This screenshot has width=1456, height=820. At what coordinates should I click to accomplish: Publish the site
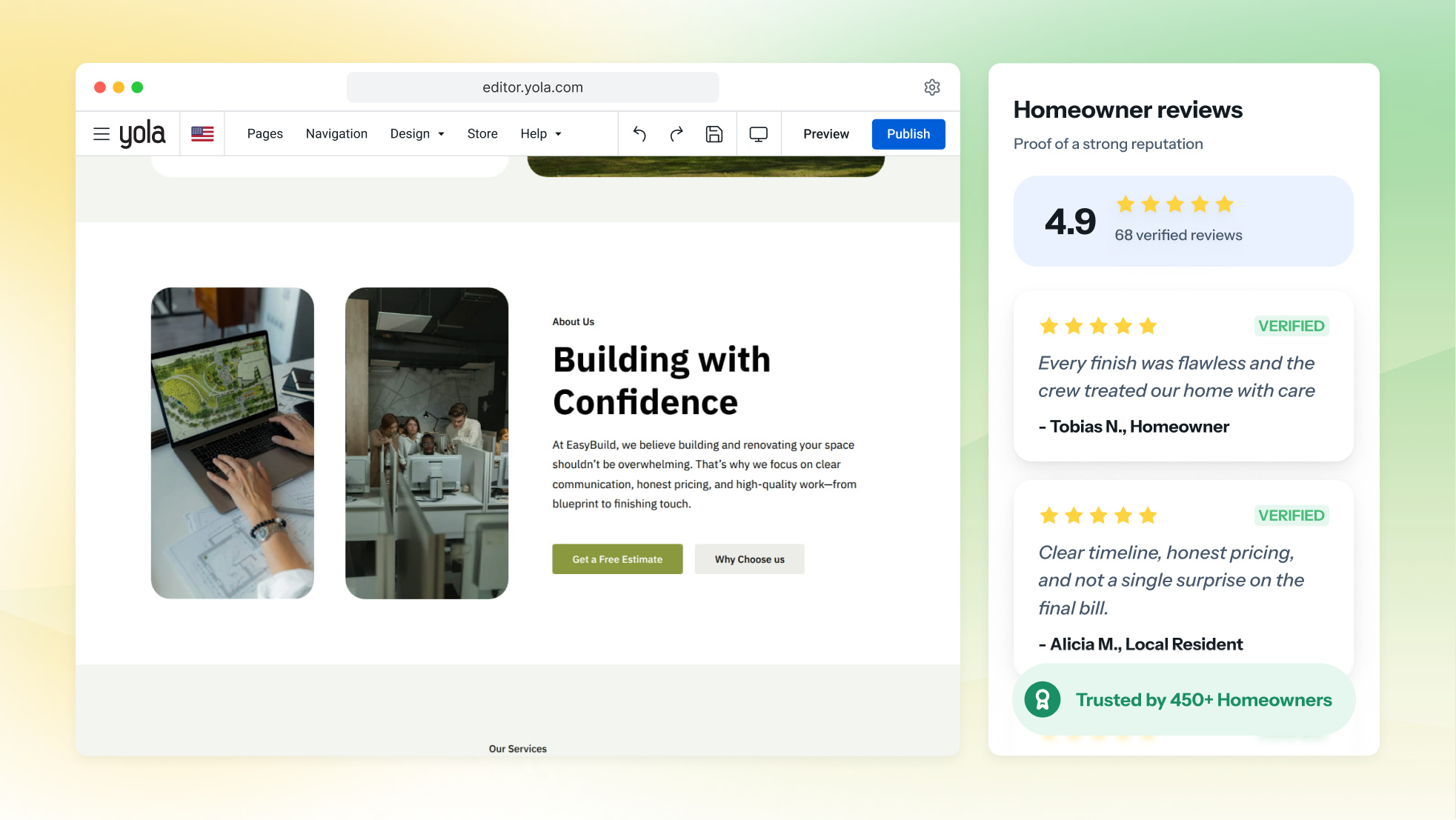[x=908, y=134]
